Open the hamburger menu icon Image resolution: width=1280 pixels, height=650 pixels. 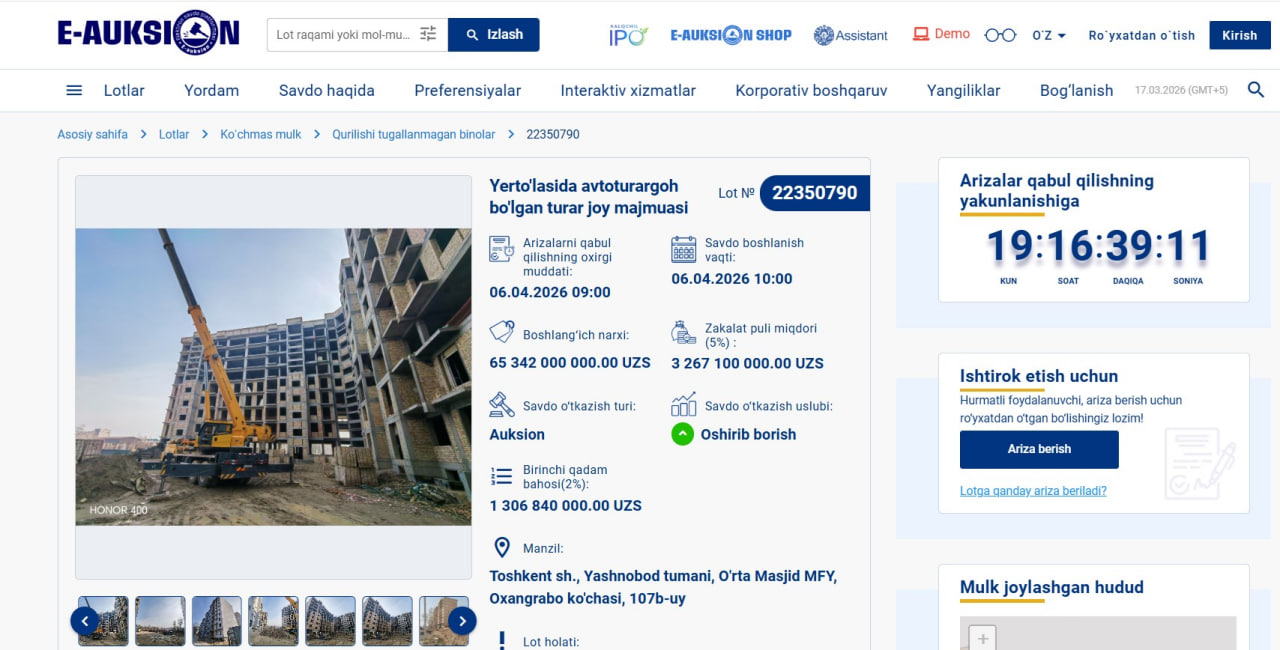pyautogui.click(x=74, y=90)
